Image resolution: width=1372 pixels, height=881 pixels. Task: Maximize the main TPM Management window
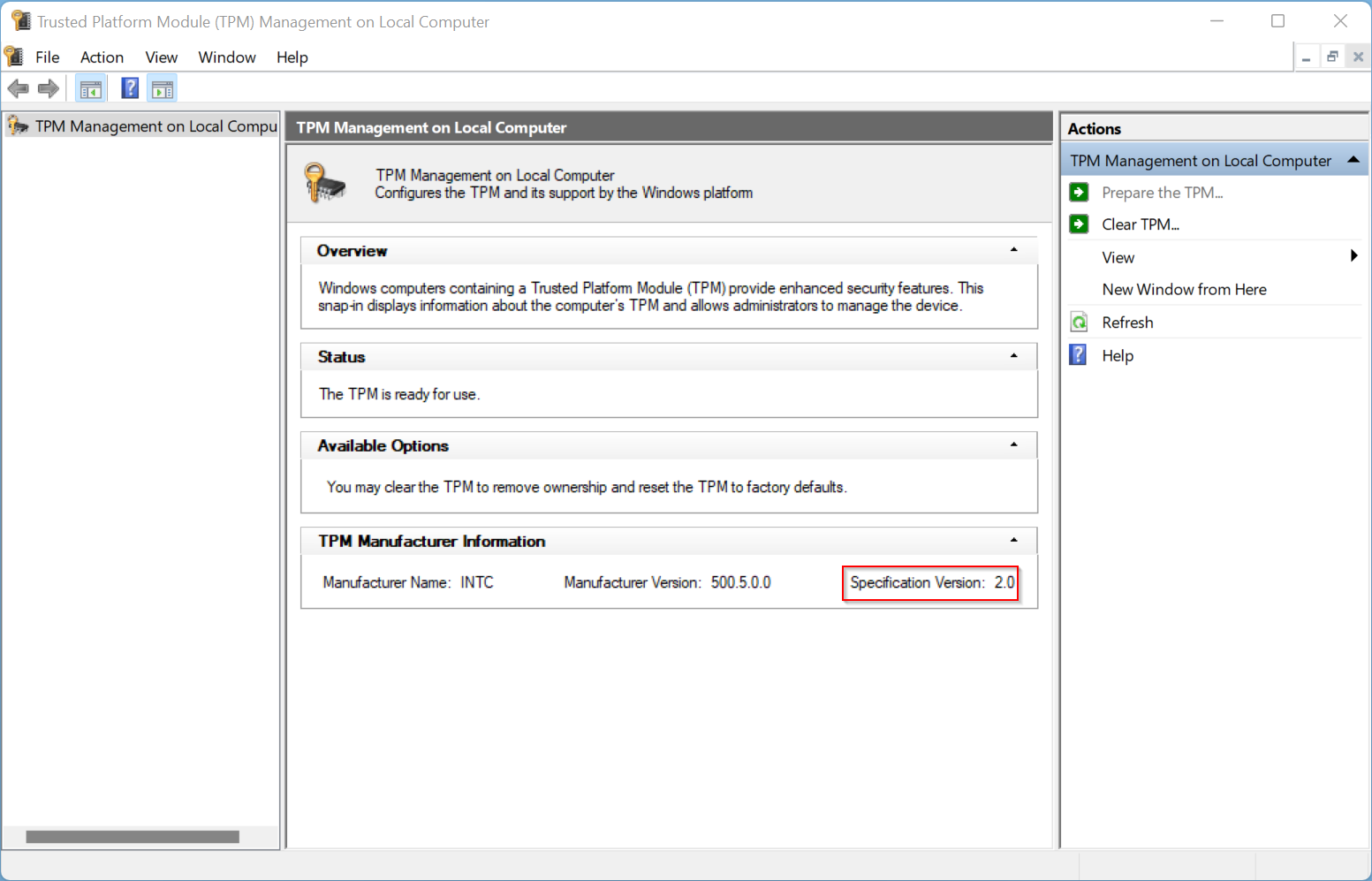point(1277,21)
